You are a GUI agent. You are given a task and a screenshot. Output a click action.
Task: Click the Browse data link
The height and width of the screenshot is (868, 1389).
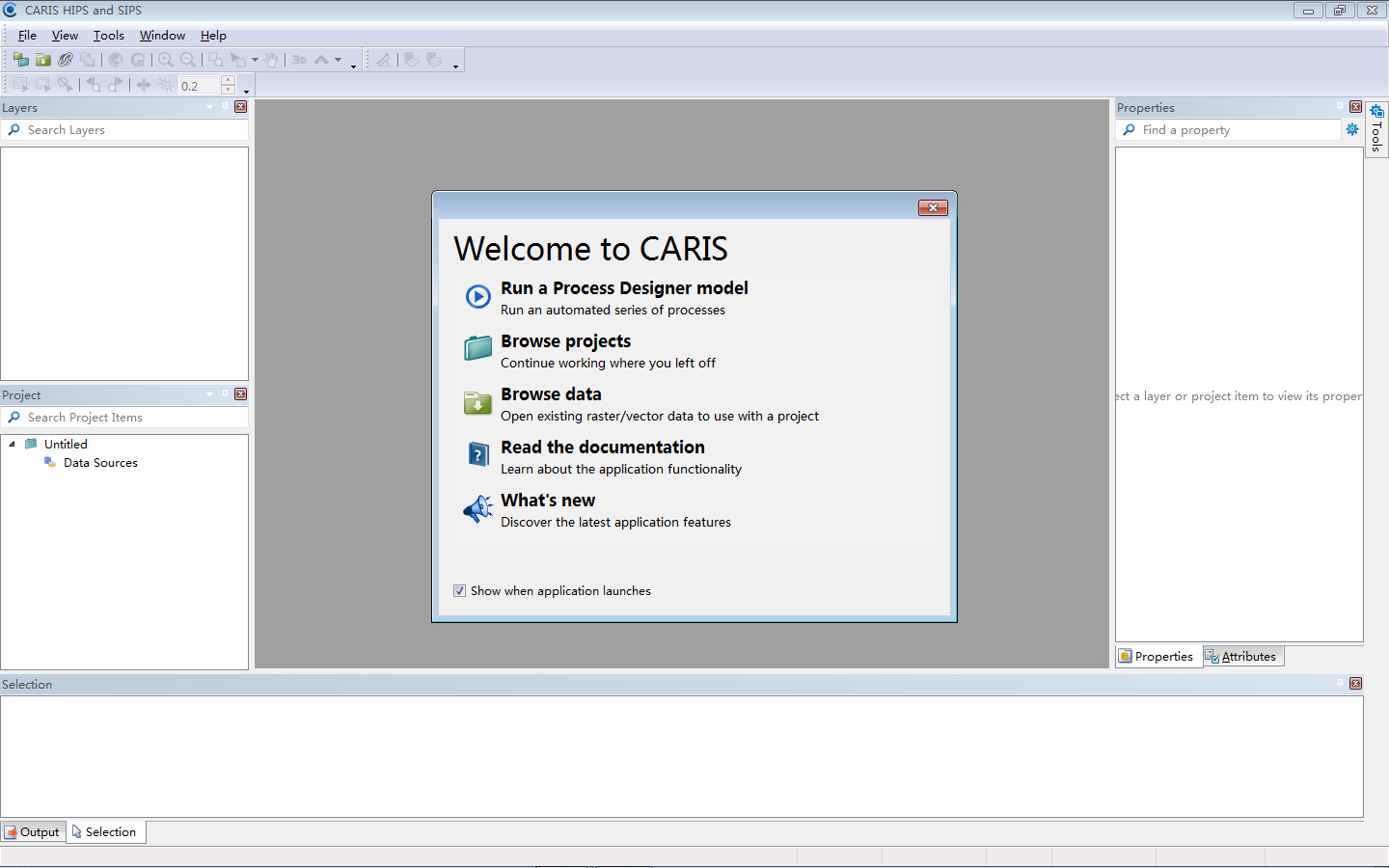551,393
